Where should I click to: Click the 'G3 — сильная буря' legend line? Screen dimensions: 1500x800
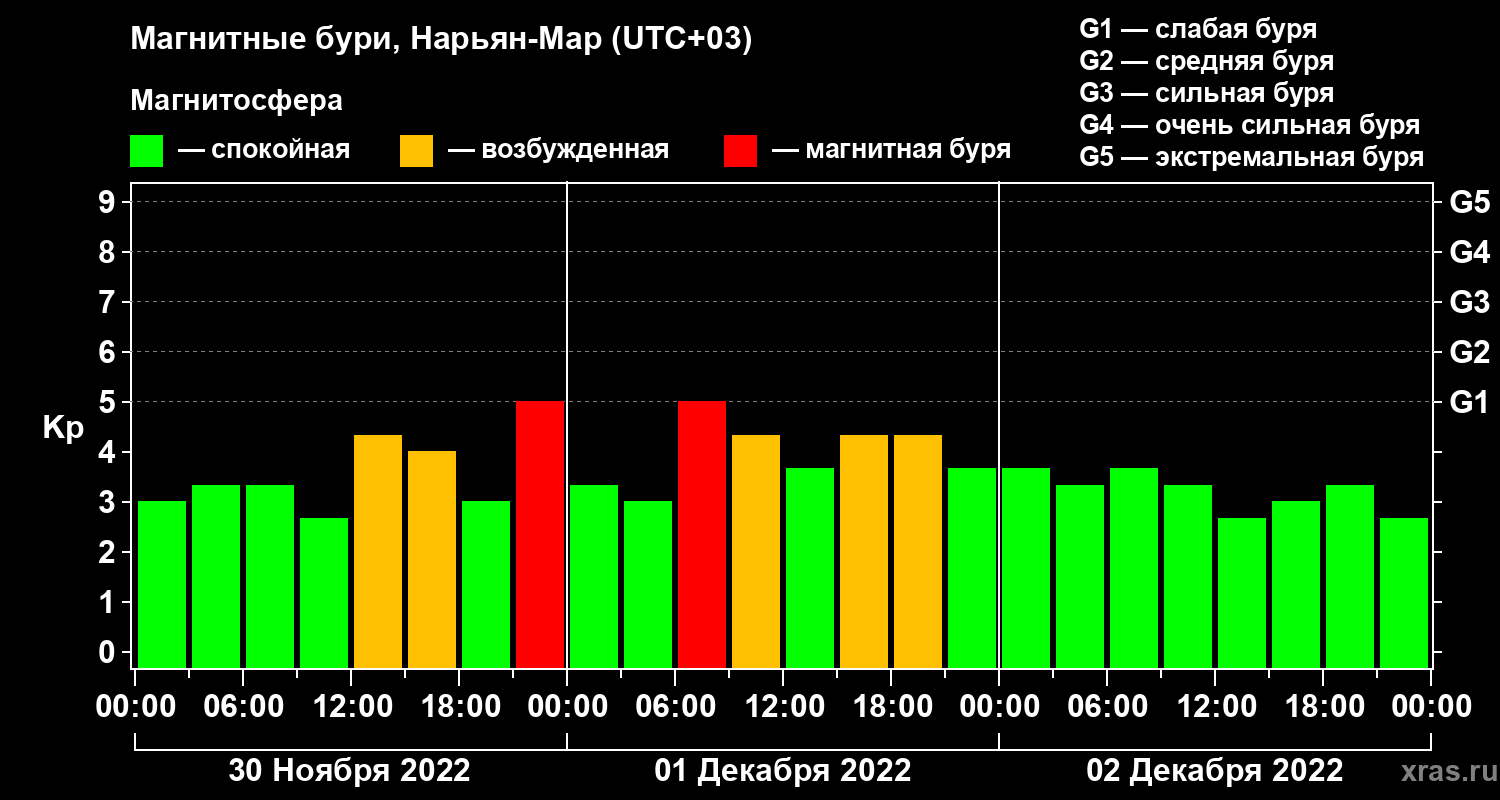(x=1206, y=93)
